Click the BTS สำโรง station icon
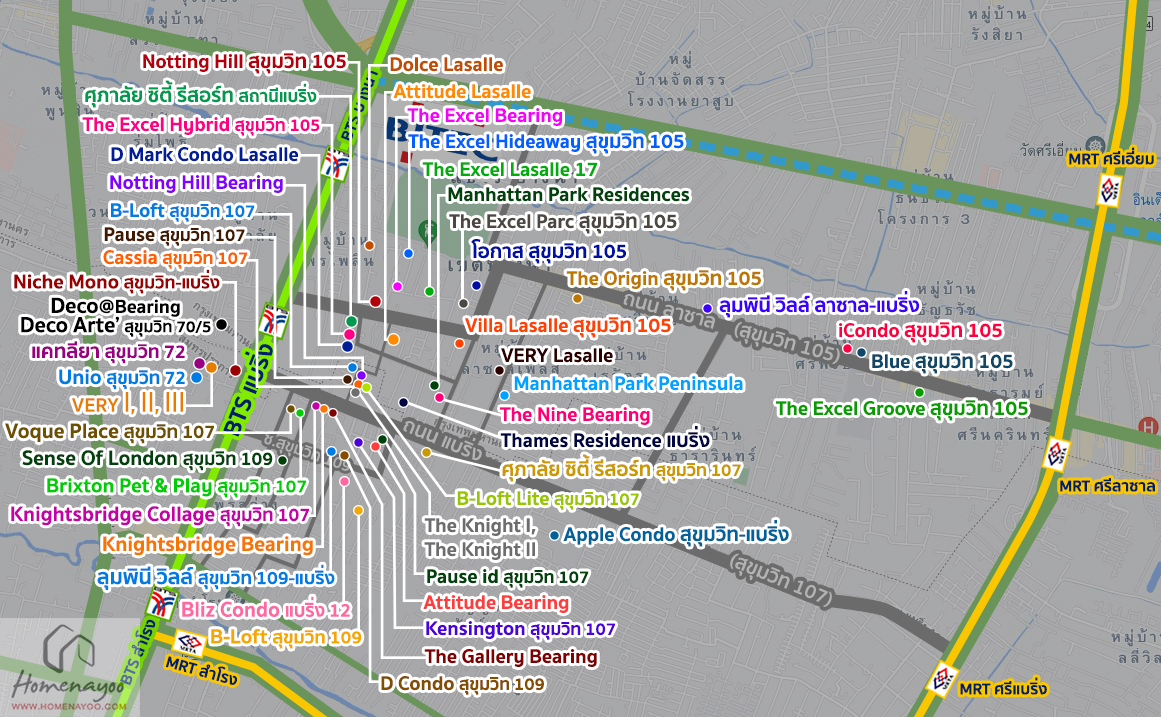Viewport: 1161px width, 717px height. (x=161, y=604)
